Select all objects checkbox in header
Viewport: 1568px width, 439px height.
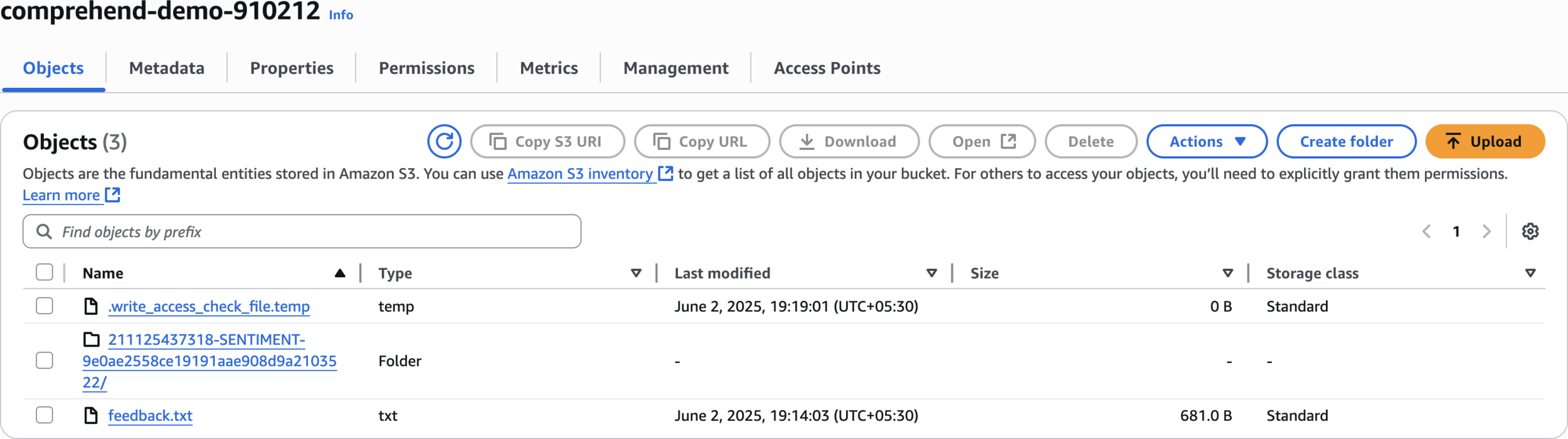coord(45,272)
